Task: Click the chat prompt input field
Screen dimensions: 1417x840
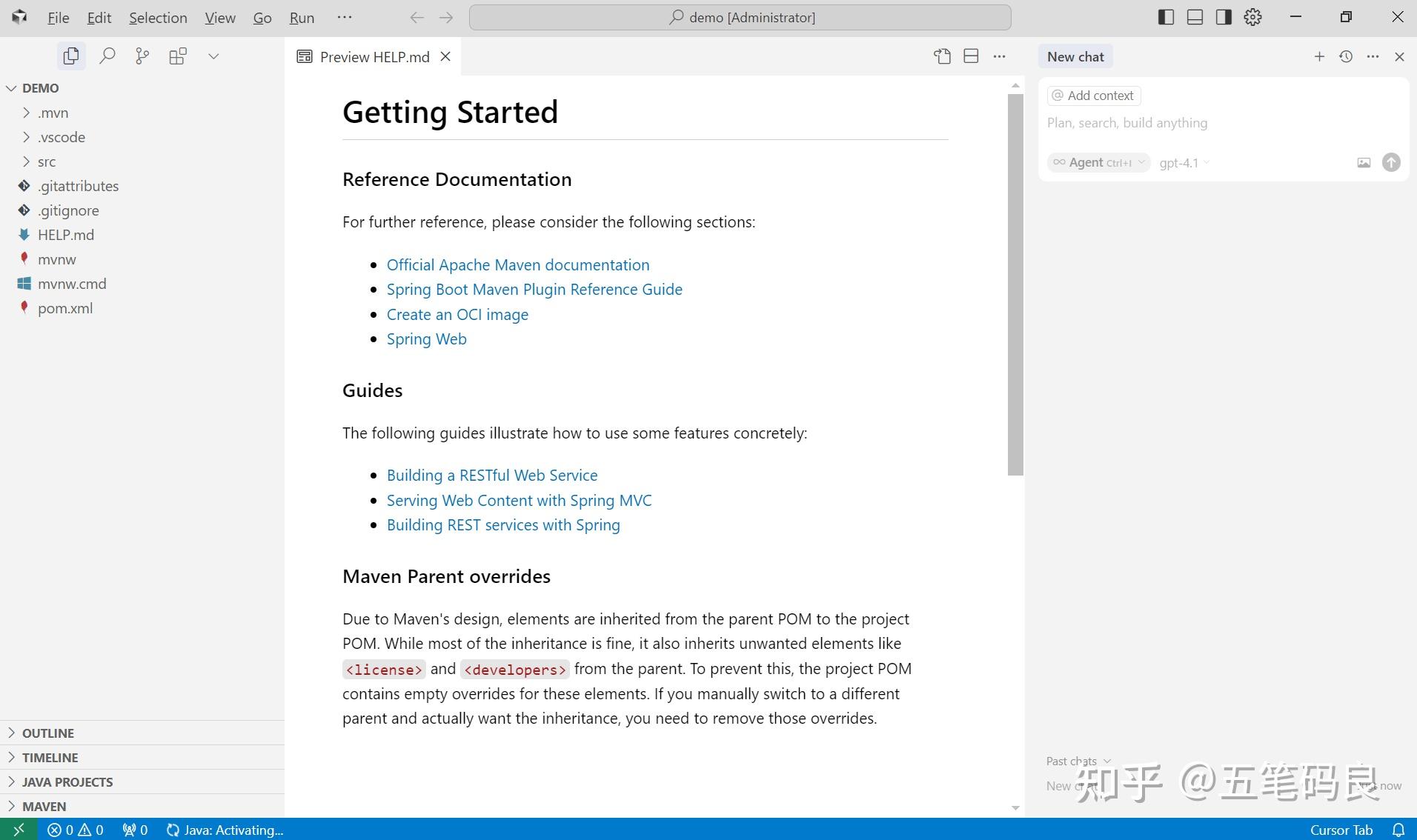Action: pyautogui.click(x=1223, y=123)
